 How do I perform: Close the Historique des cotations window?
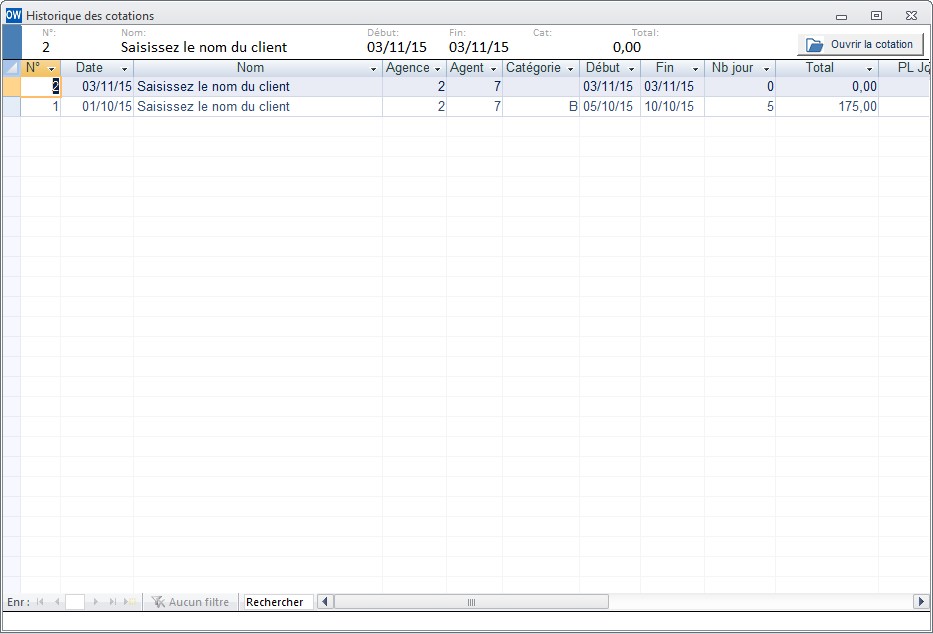point(912,16)
